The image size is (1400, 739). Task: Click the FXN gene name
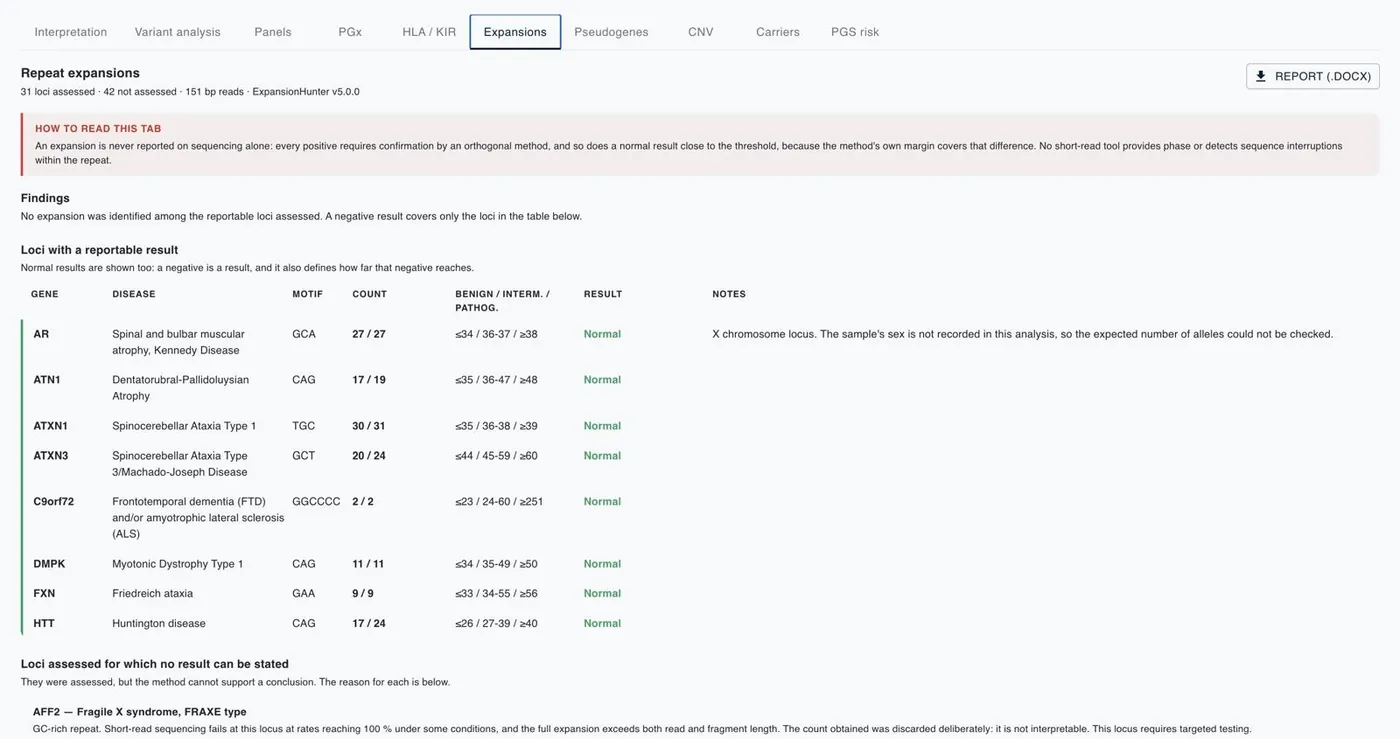pos(44,594)
